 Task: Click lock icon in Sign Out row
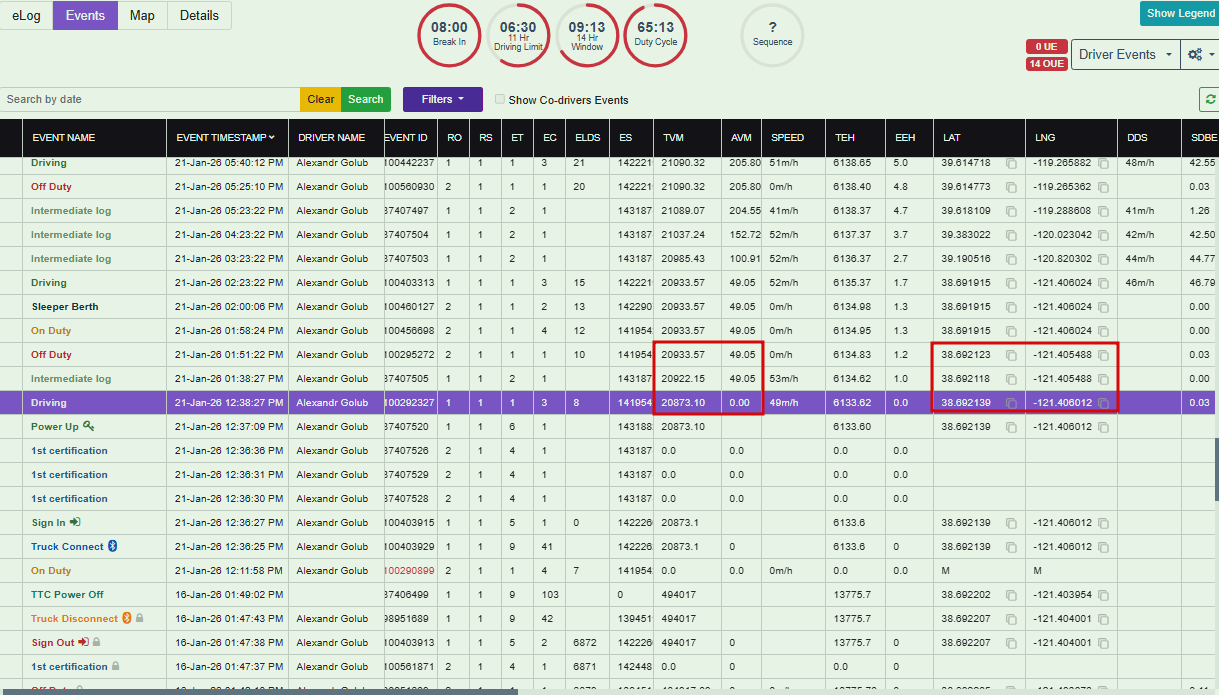pyautogui.click(x=97, y=642)
